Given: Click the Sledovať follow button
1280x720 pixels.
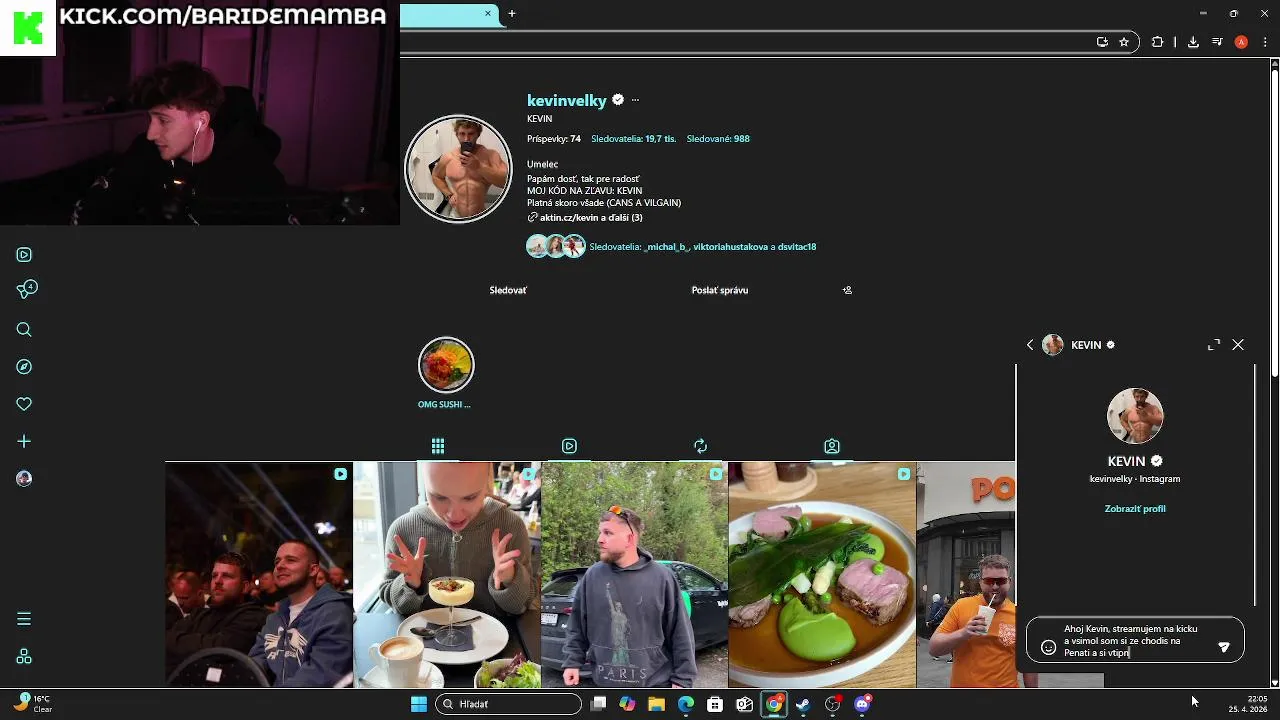Looking at the screenshot, I should pos(508,290).
